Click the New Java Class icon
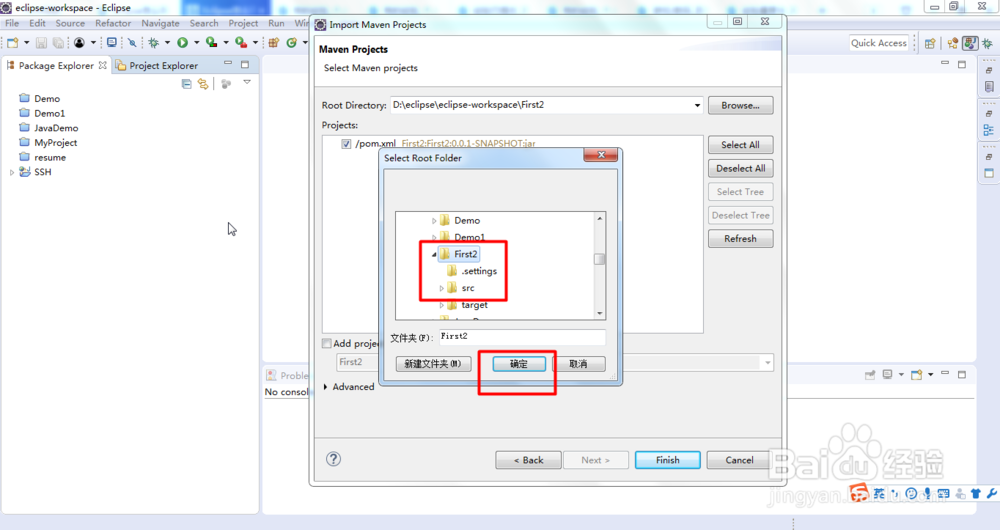 point(291,43)
